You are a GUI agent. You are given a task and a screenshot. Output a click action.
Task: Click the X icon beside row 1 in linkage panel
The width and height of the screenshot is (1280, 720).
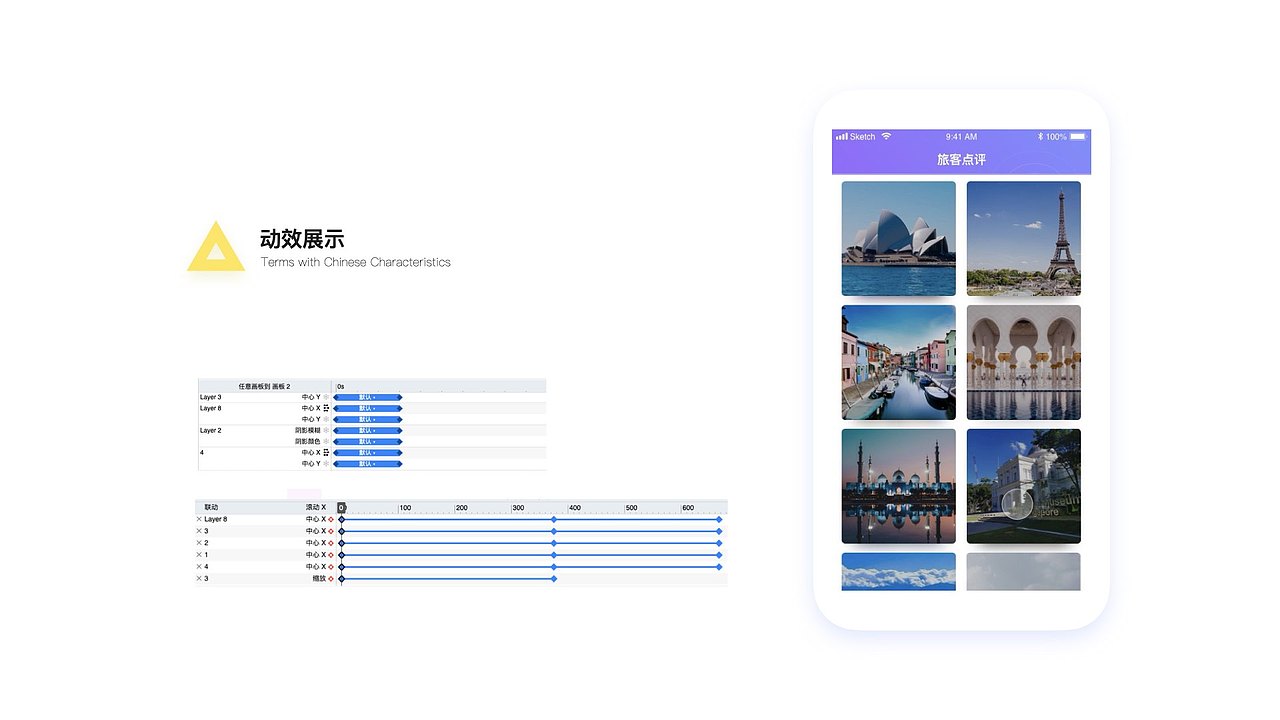tap(199, 555)
